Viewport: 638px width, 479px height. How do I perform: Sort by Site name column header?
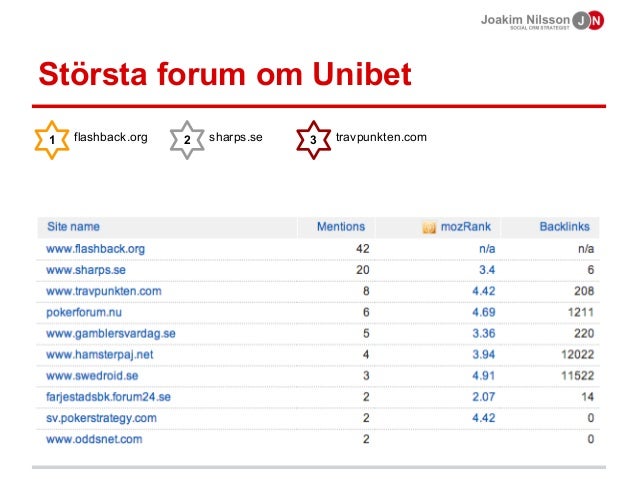pyautogui.click(x=73, y=227)
